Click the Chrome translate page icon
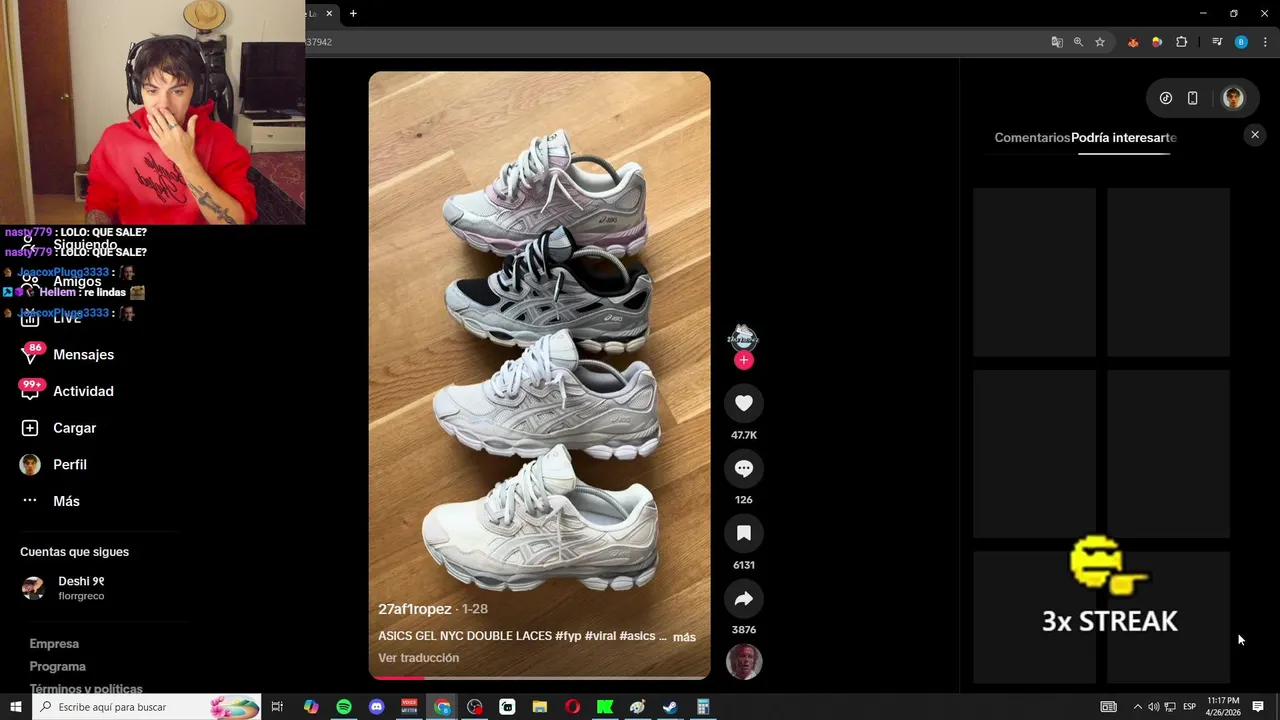 [1057, 42]
